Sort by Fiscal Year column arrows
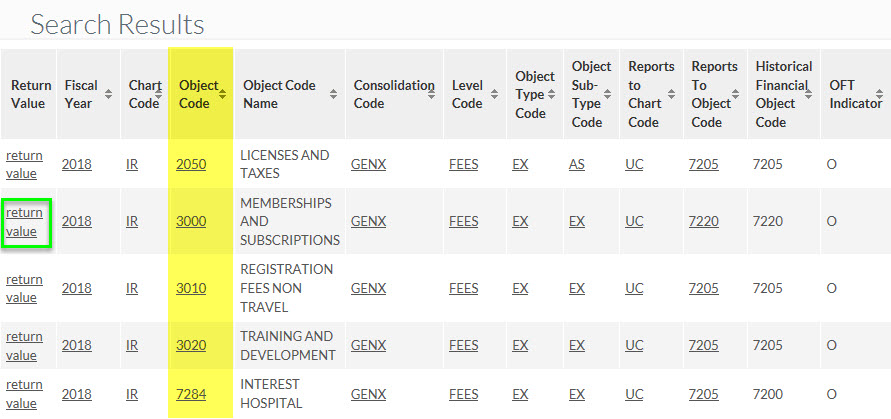891x419 pixels. coord(109,94)
